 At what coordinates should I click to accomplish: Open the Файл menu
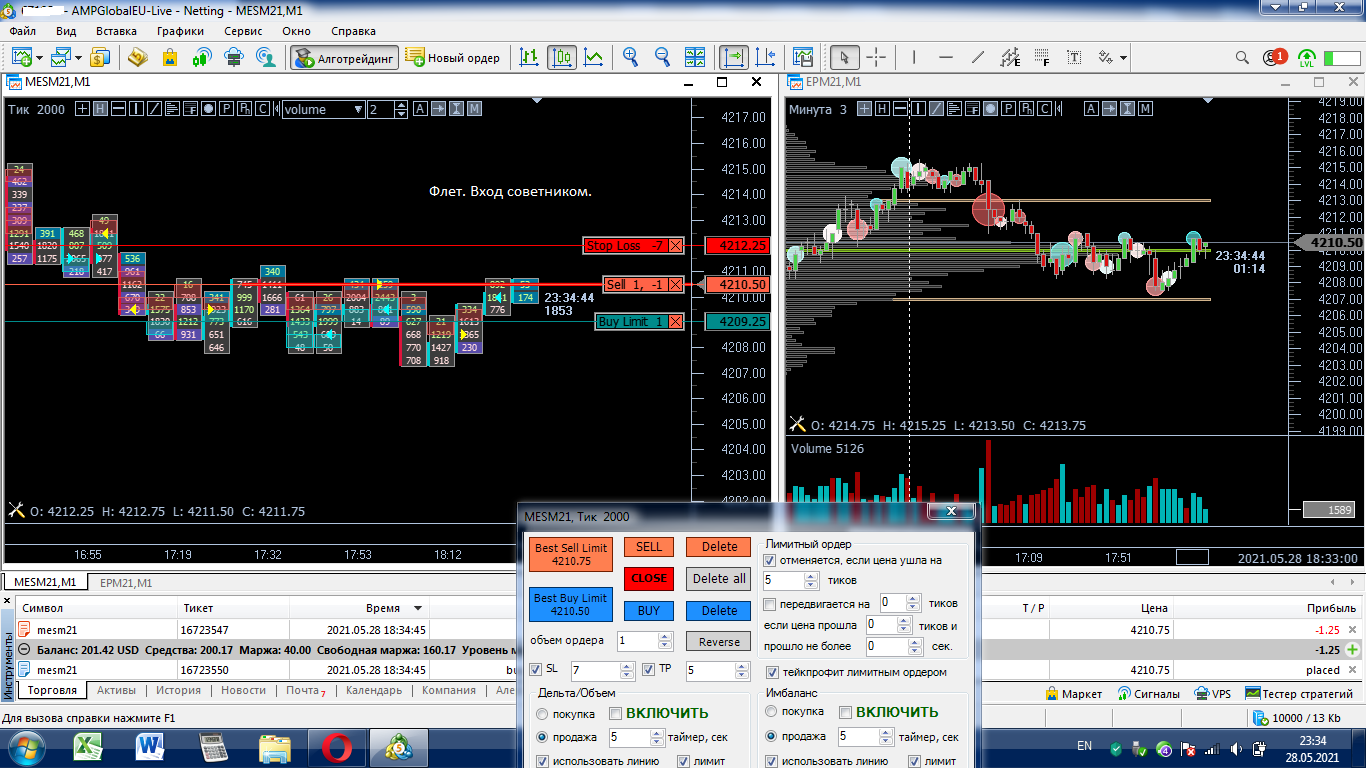pyautogui.click(x=22, y=31)
